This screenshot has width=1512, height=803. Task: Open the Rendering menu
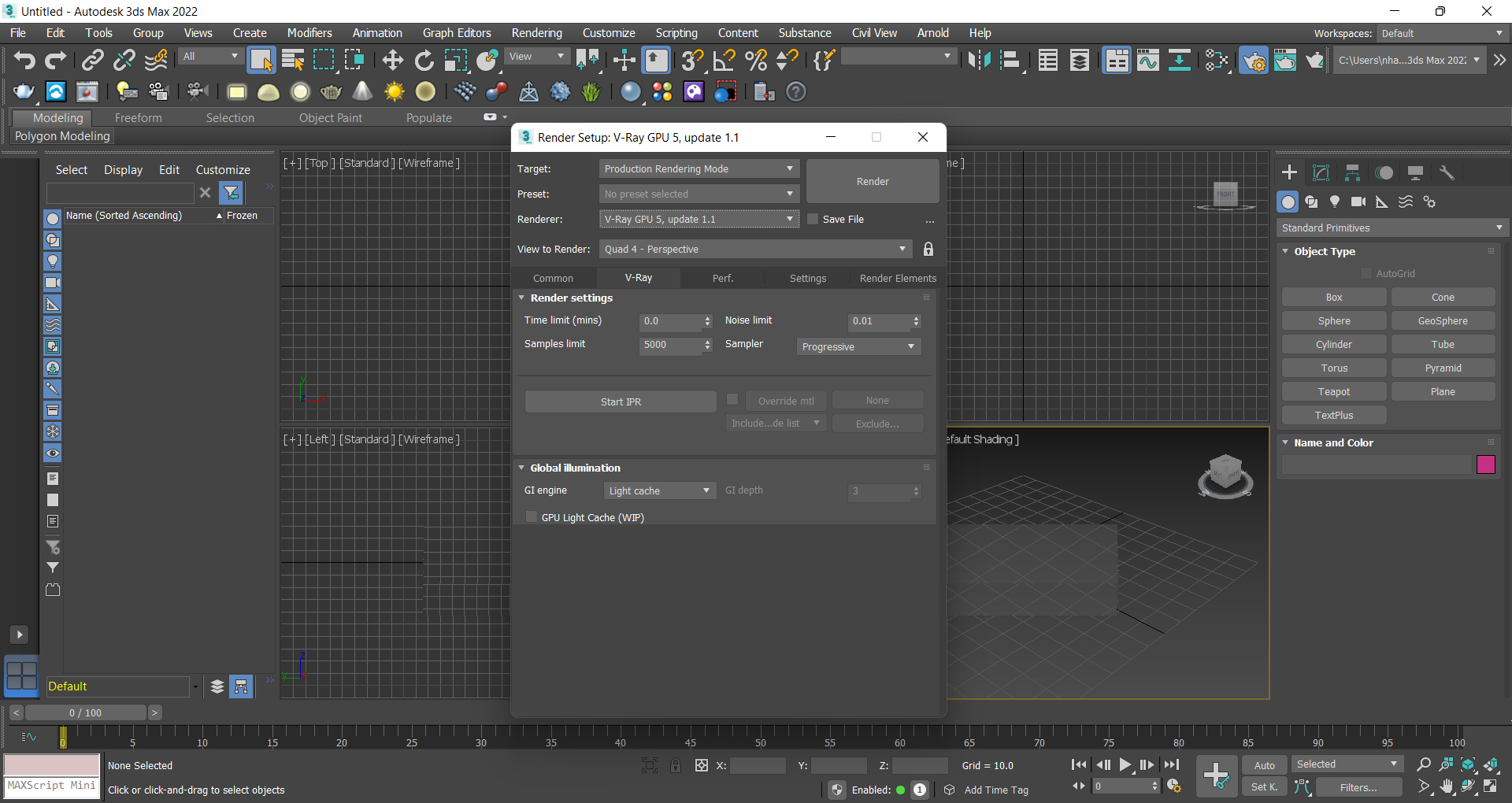tap(537, 33)
